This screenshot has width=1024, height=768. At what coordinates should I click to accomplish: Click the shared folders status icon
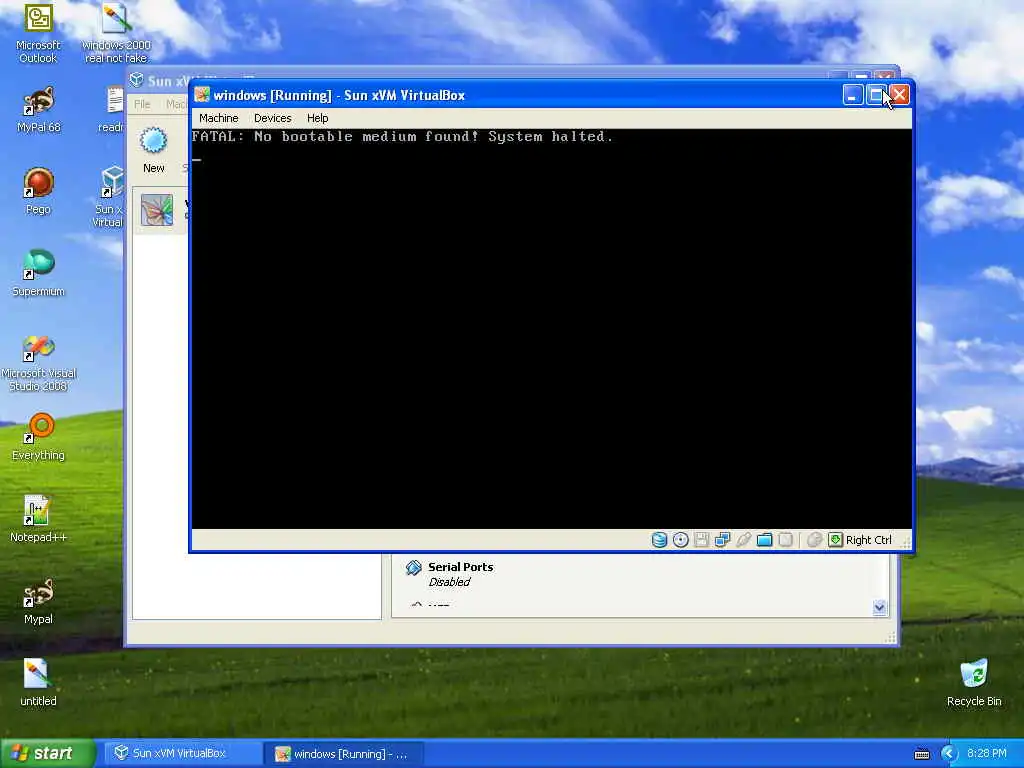[764, 539]
